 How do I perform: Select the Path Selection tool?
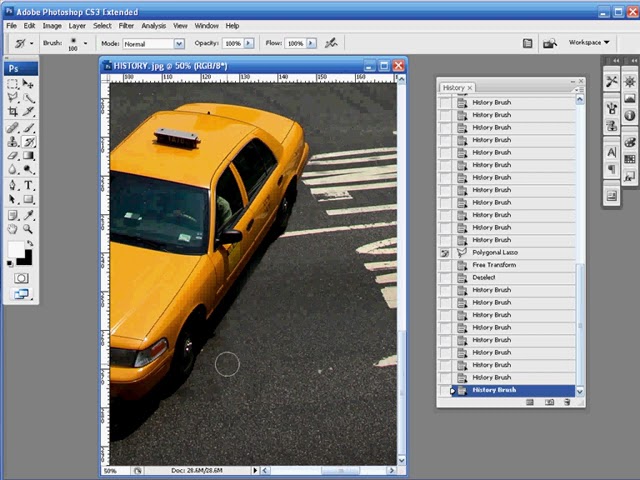[13, 199]
